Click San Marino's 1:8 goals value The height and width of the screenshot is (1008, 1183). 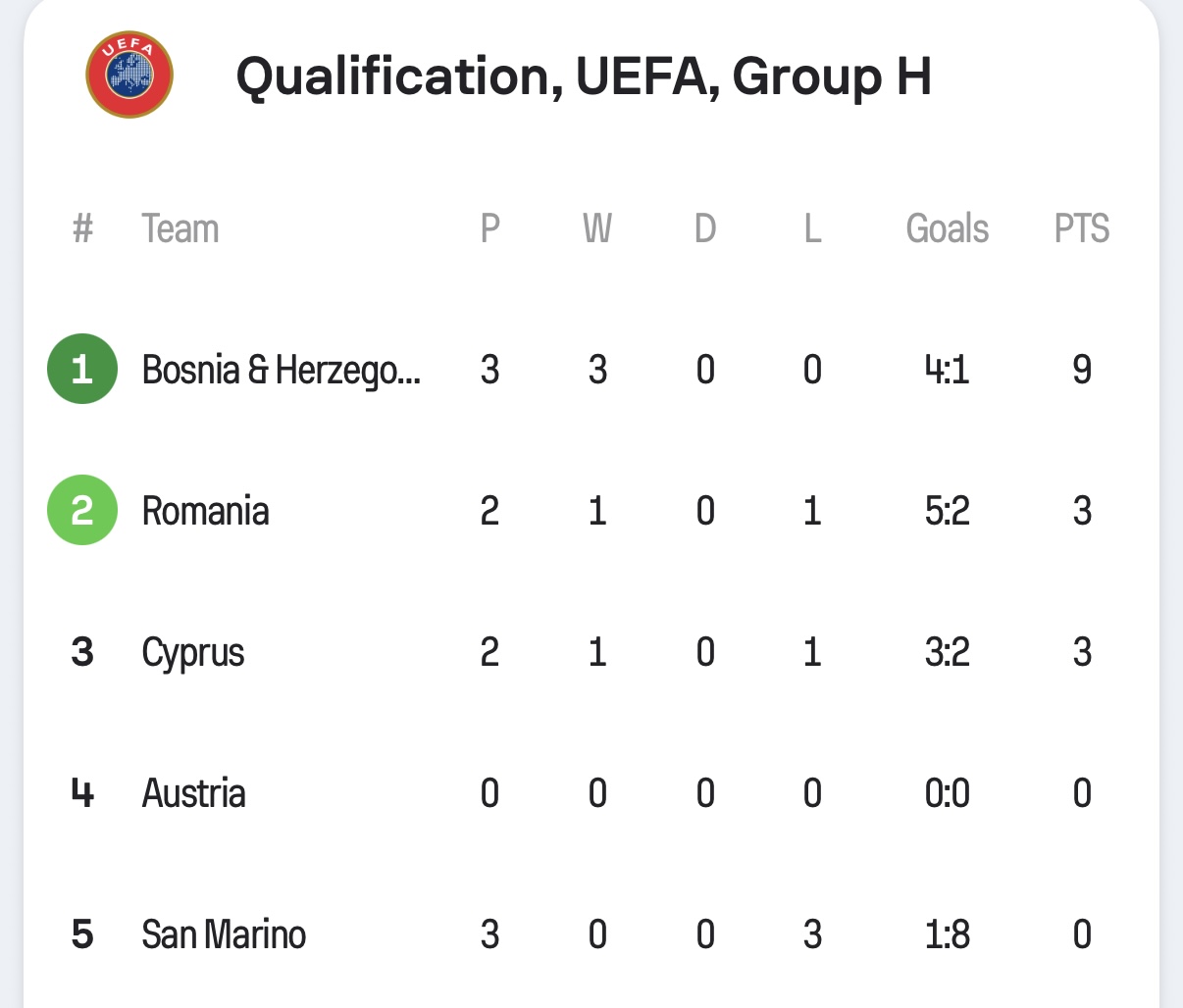pos(948,934)
